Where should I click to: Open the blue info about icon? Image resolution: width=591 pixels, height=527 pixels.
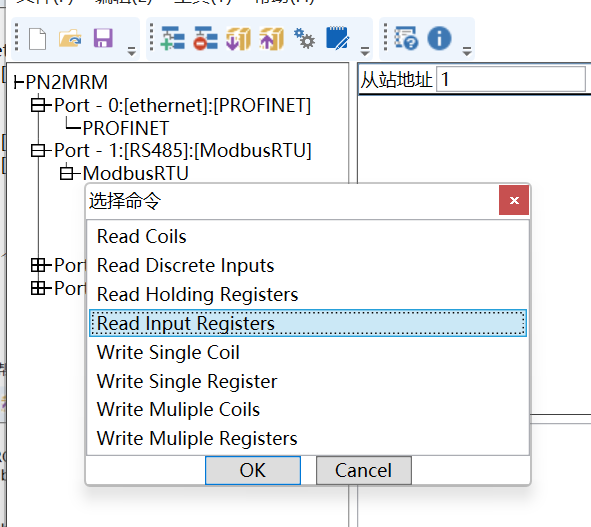point(439,38)
